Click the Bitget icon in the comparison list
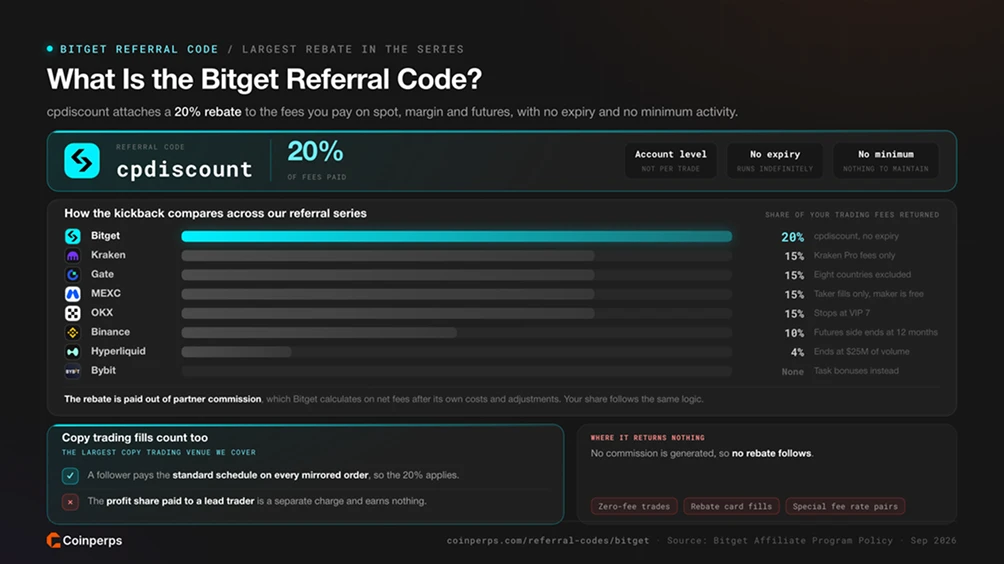The image size is (1004, 564). (73, 236)
